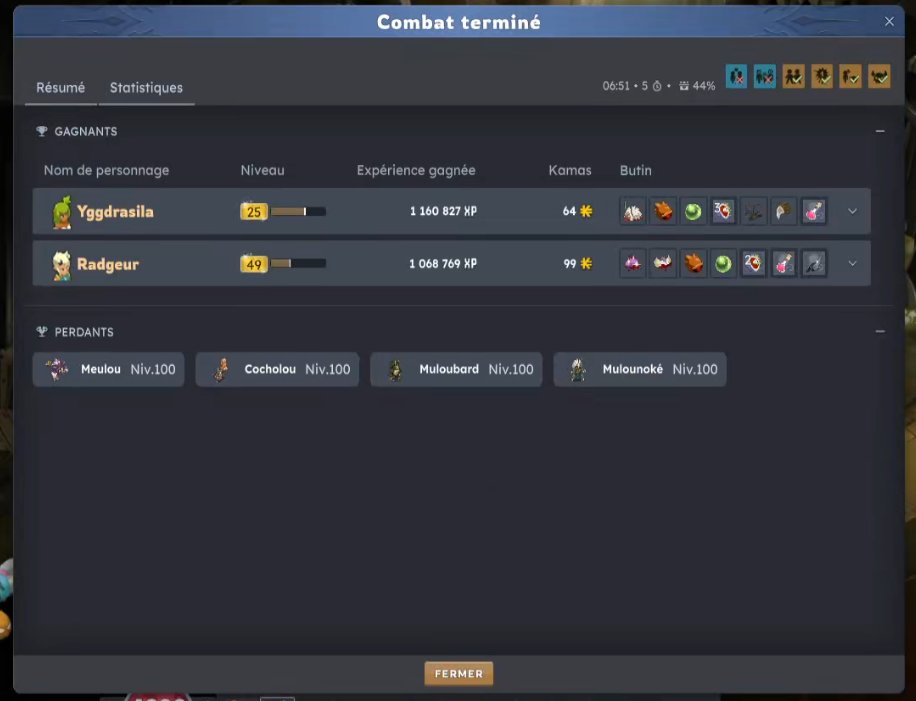Select the Meulou Niv.100 loser card
The width and height of the screenshot is (916, 701).
109,369
